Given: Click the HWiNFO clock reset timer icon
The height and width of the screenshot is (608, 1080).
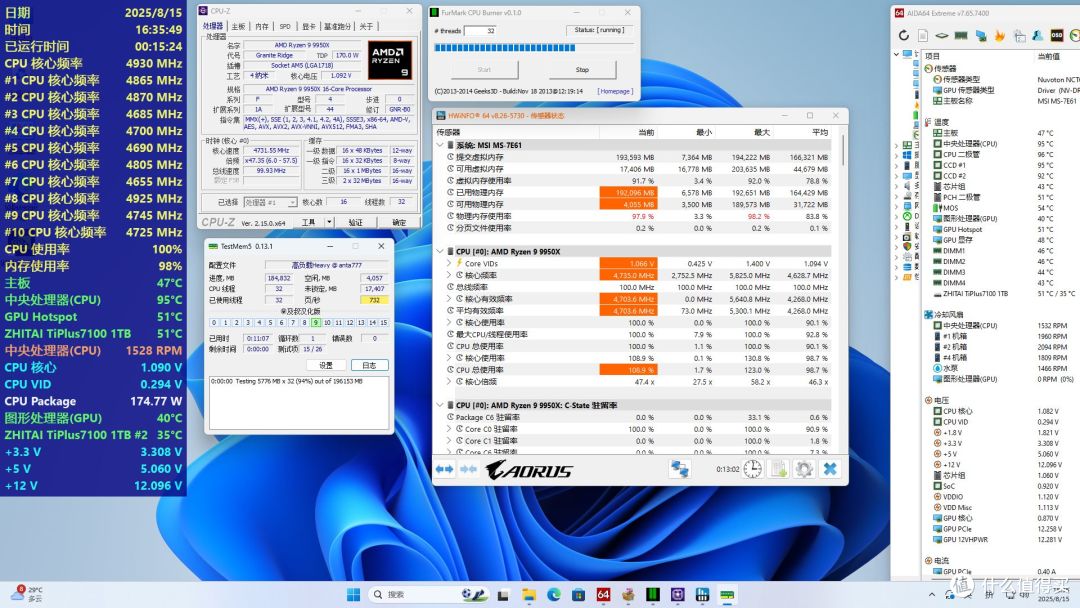Looking at the screenshot, I should pos(752,470).
